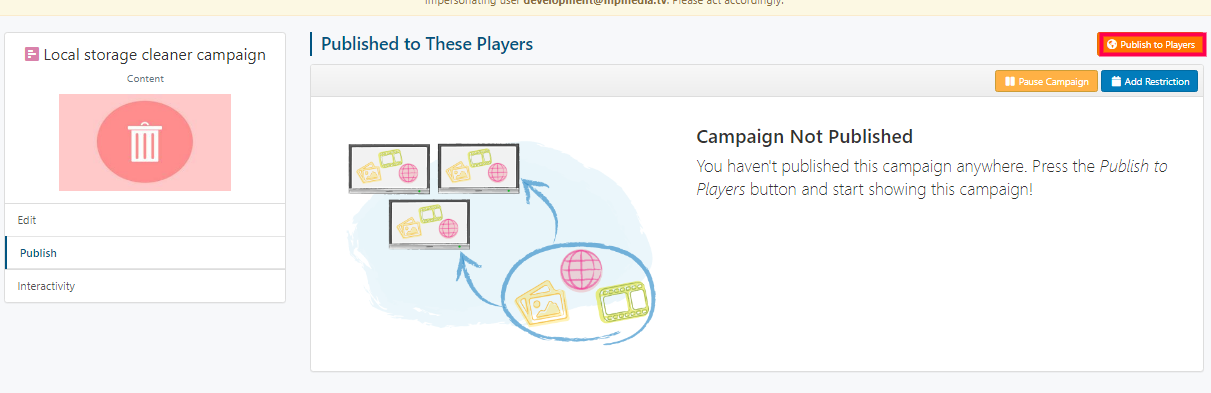The height and width of the screenshot is (393, 1211).
Task: Click the Content label under campaign title
Action: tap(145, 78)
